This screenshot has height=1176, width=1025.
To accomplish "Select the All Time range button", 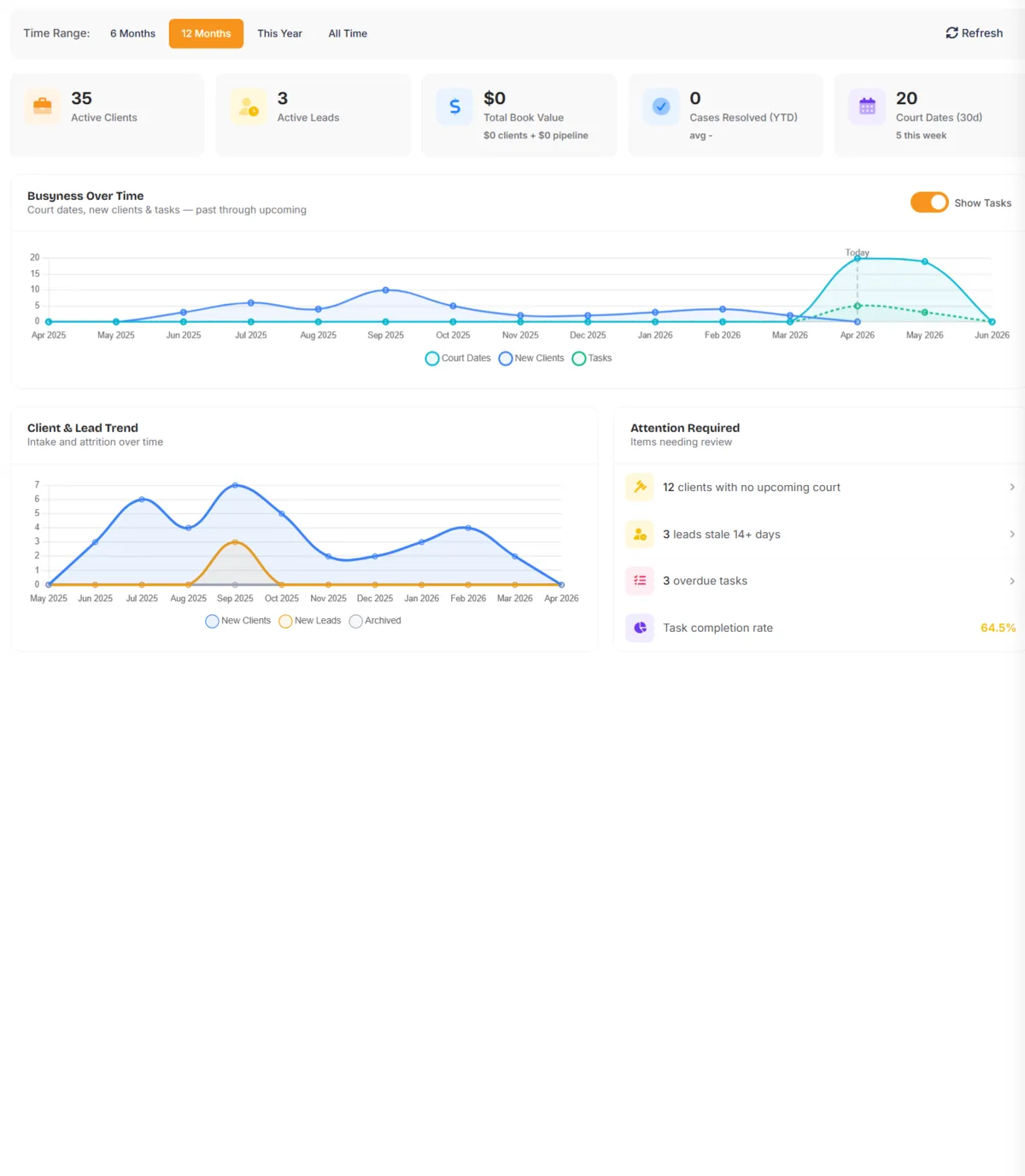I will tap(347, 33).
